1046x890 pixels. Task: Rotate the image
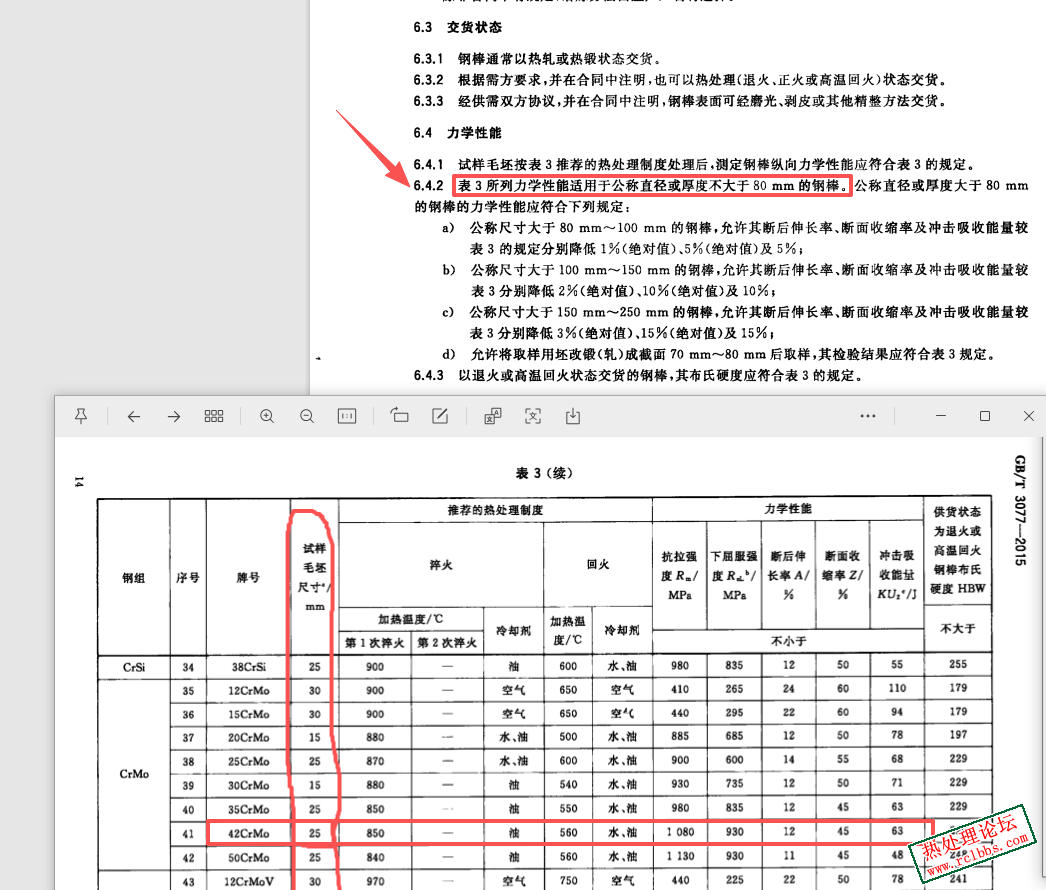tap(400, 416)
